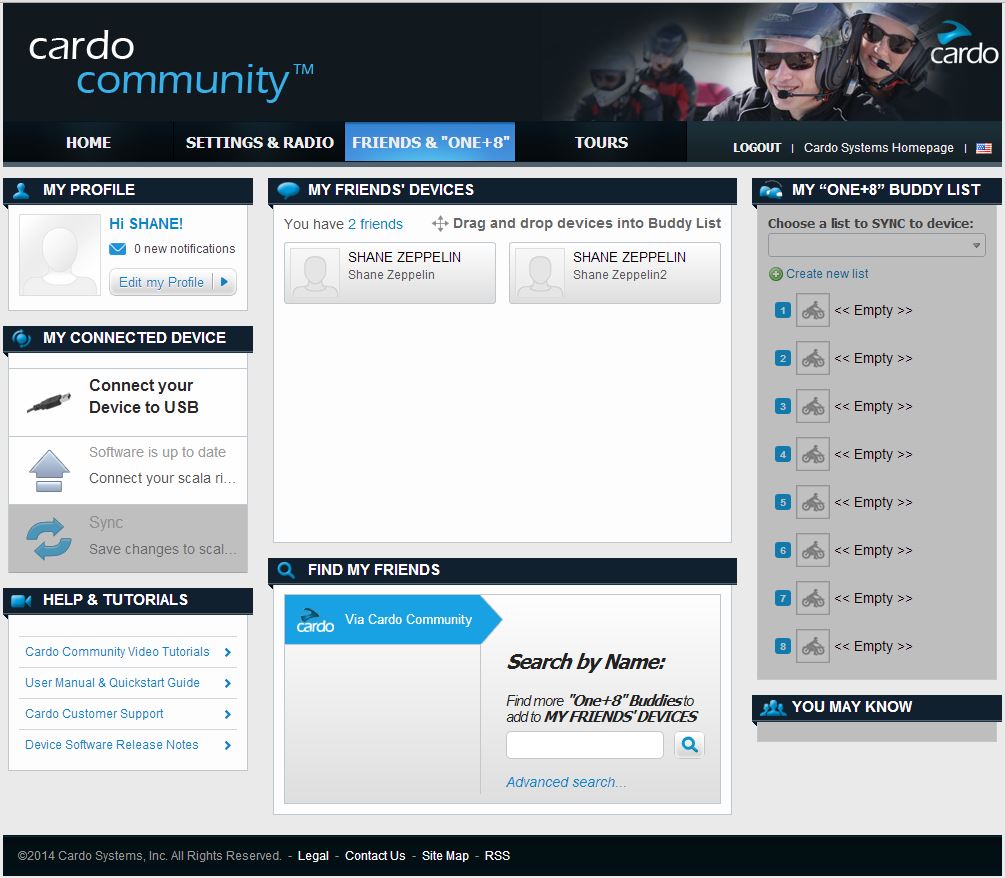This screenshot has height=878, width=1005.
Task: Click the software update upload arrow icon
Action: coord(49,470)
